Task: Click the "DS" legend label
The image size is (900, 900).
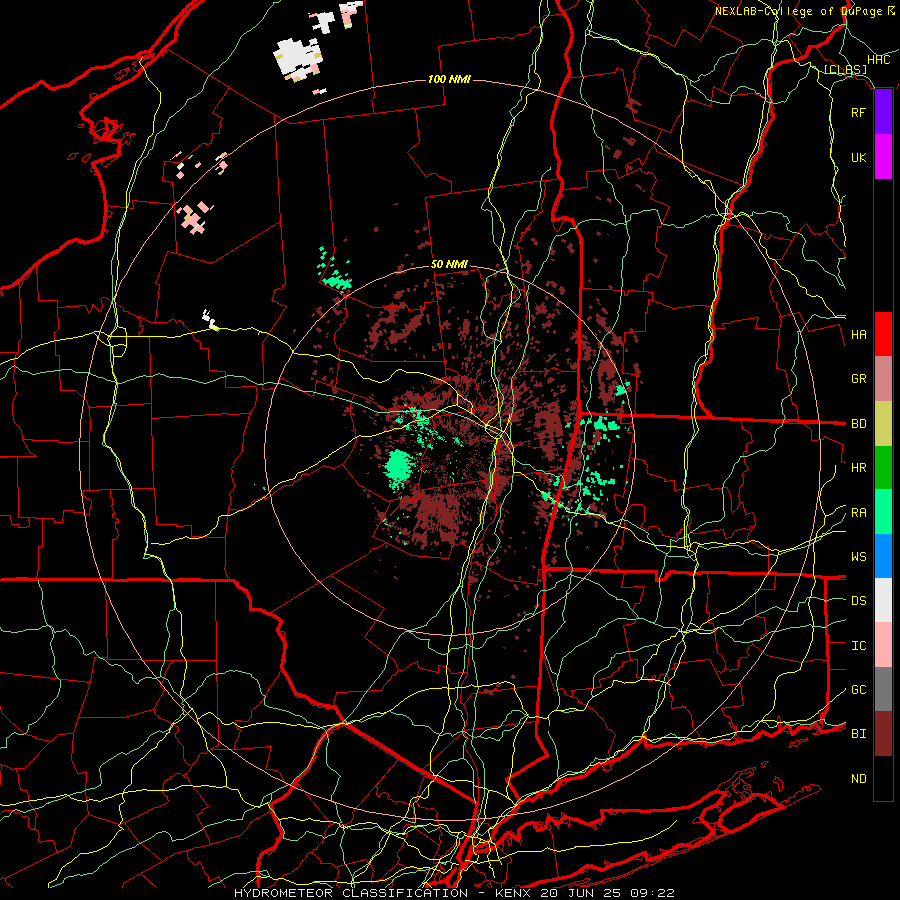Action: point(859,601)
